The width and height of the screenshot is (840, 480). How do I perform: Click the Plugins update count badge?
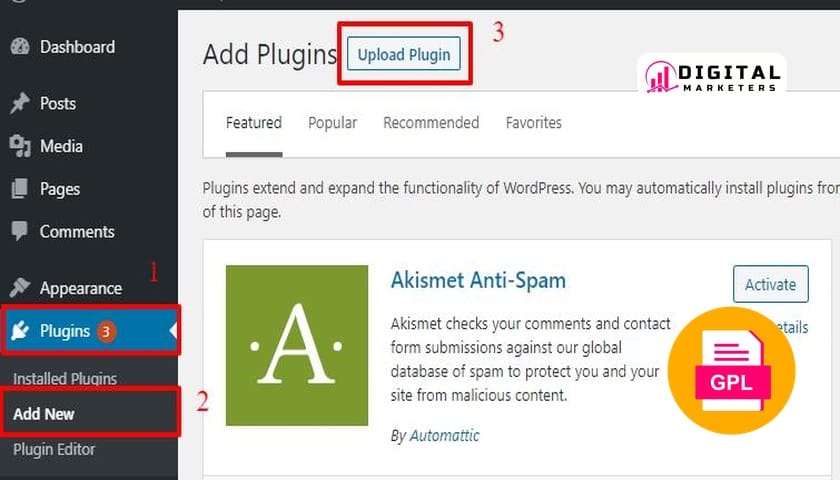point(107,331)
